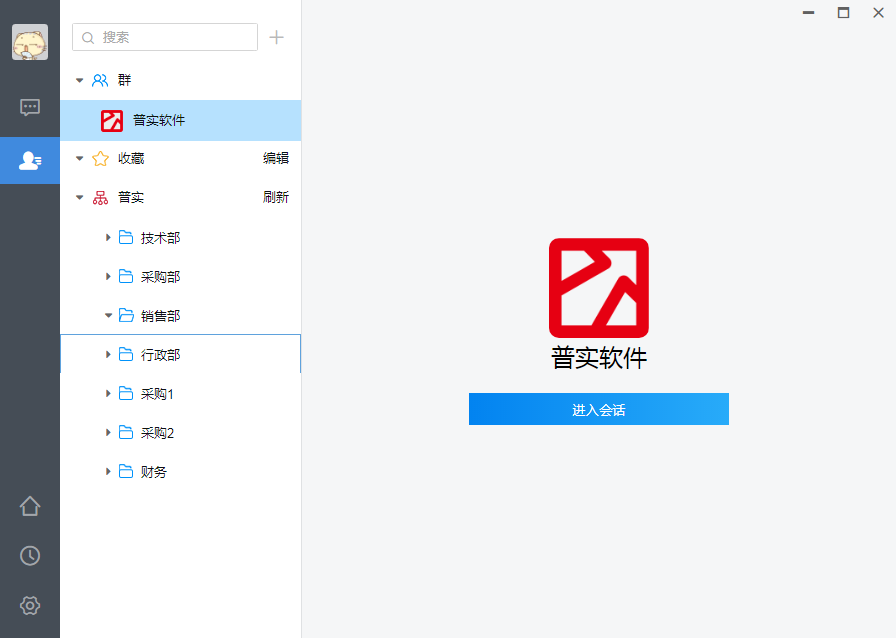This screenshot has height=638, width=896.
Task: Click the 技术部 folder icon
Action: pyautogui.click(x=126, y=237)
